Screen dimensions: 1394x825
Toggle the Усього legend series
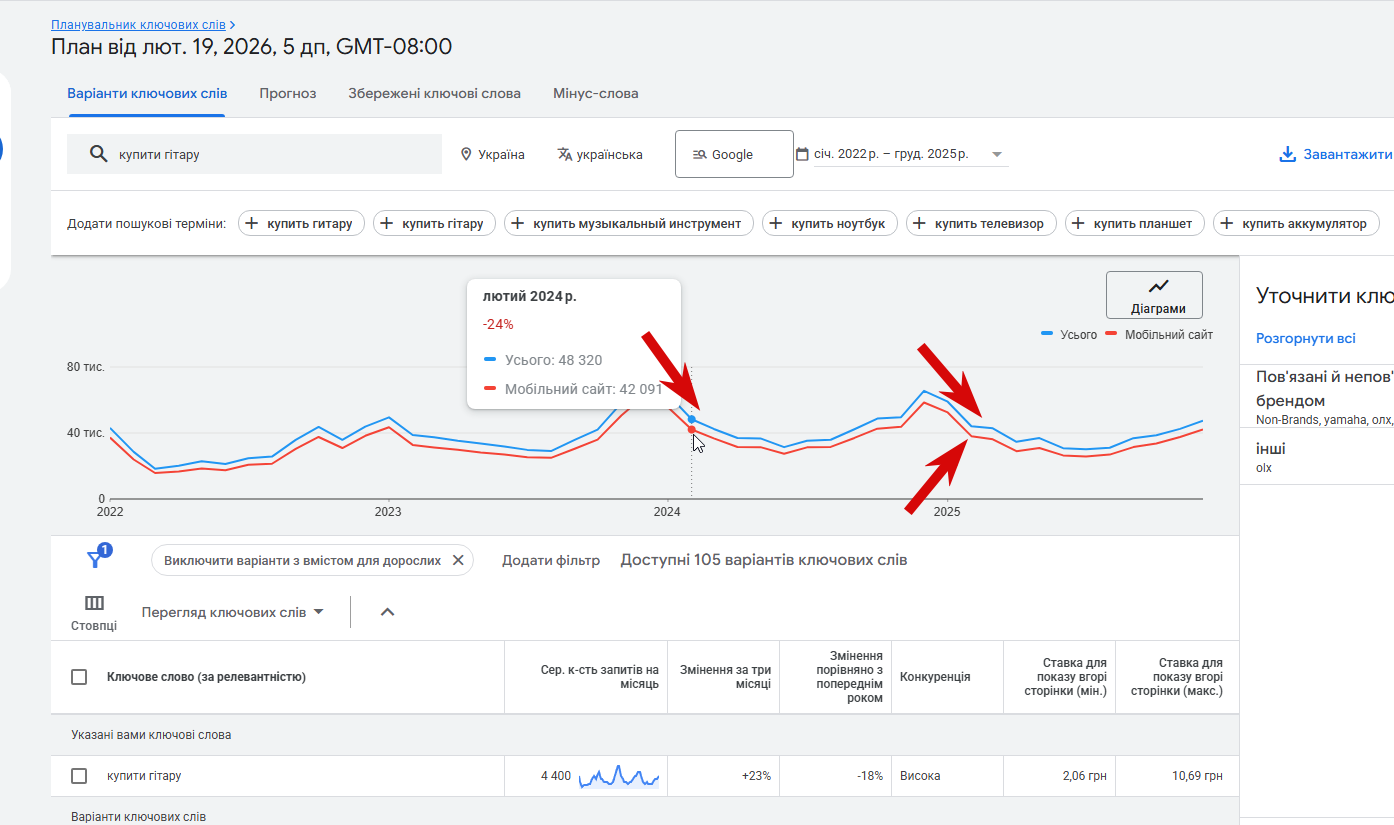pos(1069,335)
